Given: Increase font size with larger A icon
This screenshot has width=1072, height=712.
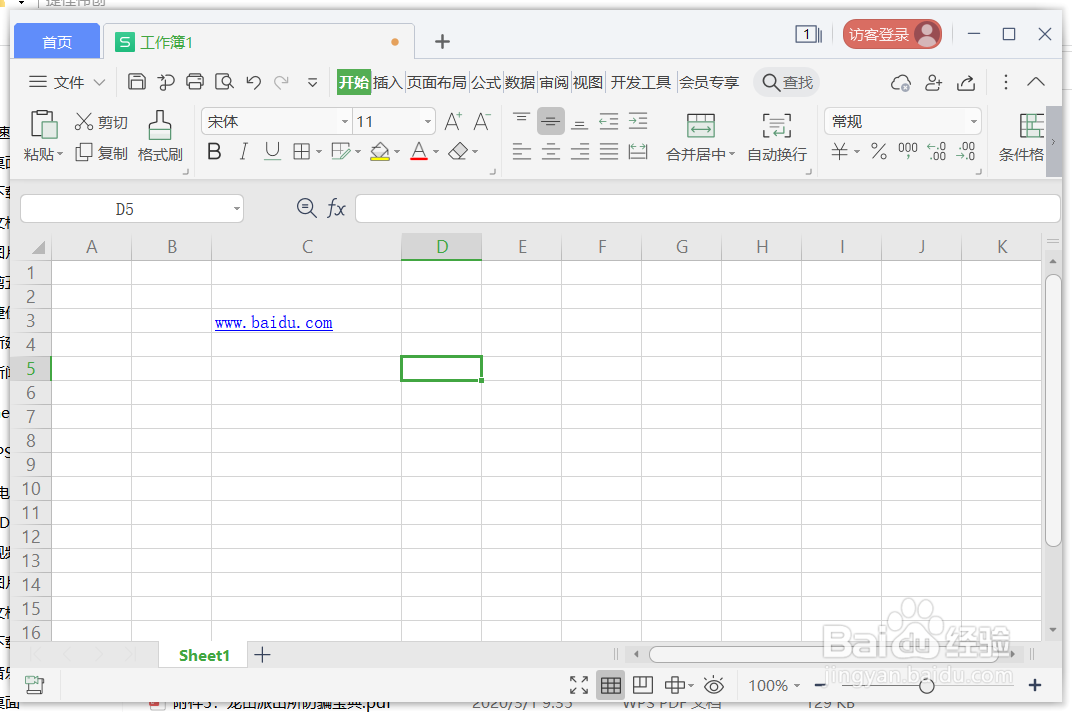Looking at the screenshot, I should click(x=453, y=122).
